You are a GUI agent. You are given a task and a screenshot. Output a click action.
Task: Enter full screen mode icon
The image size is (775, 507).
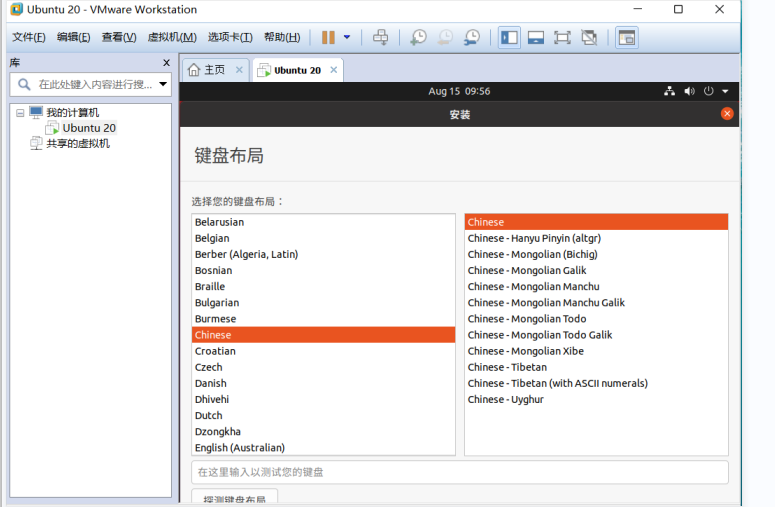[x=562, y=38]
